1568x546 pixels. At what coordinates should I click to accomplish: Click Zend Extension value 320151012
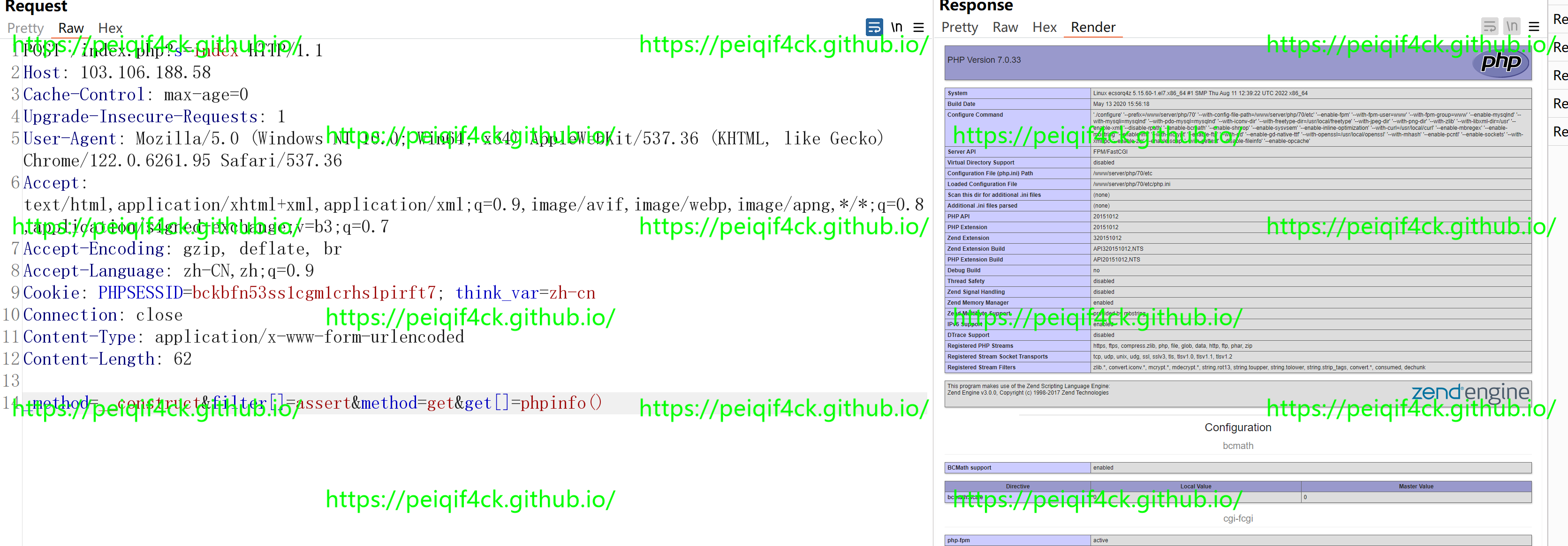(1106, 239)
